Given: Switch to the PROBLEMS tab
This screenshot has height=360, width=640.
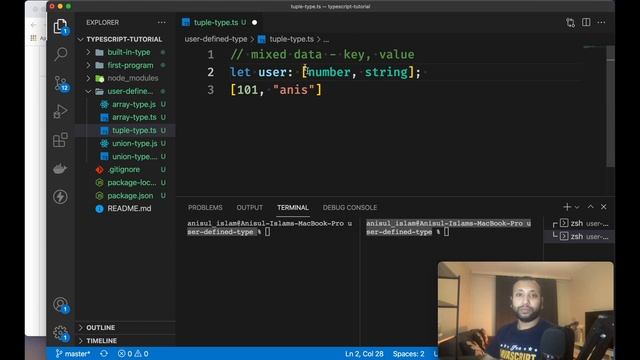Looking at the screenshot, I should tap(205, 207).
